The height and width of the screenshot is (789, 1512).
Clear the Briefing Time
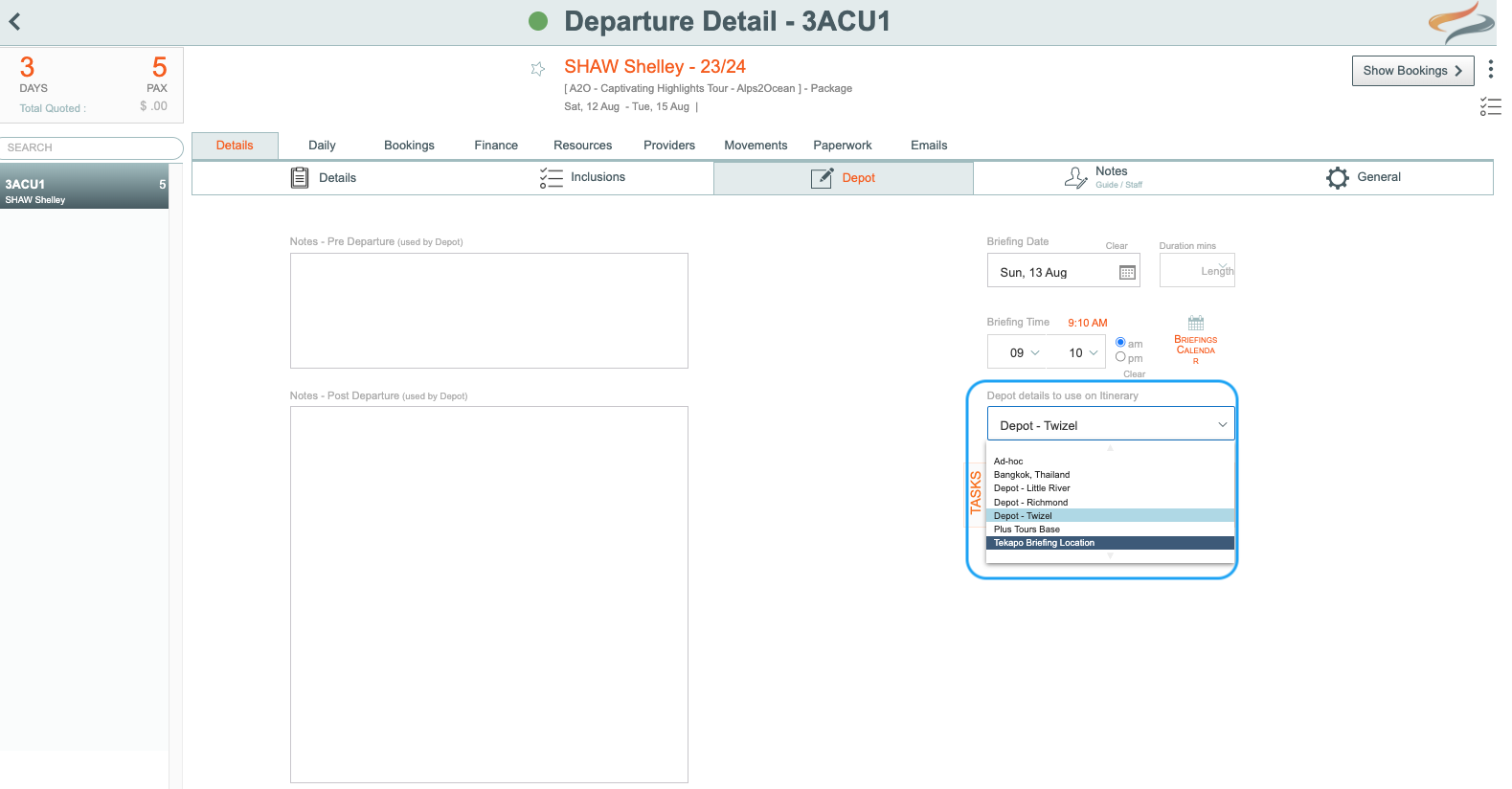[x=1134, y=374]
